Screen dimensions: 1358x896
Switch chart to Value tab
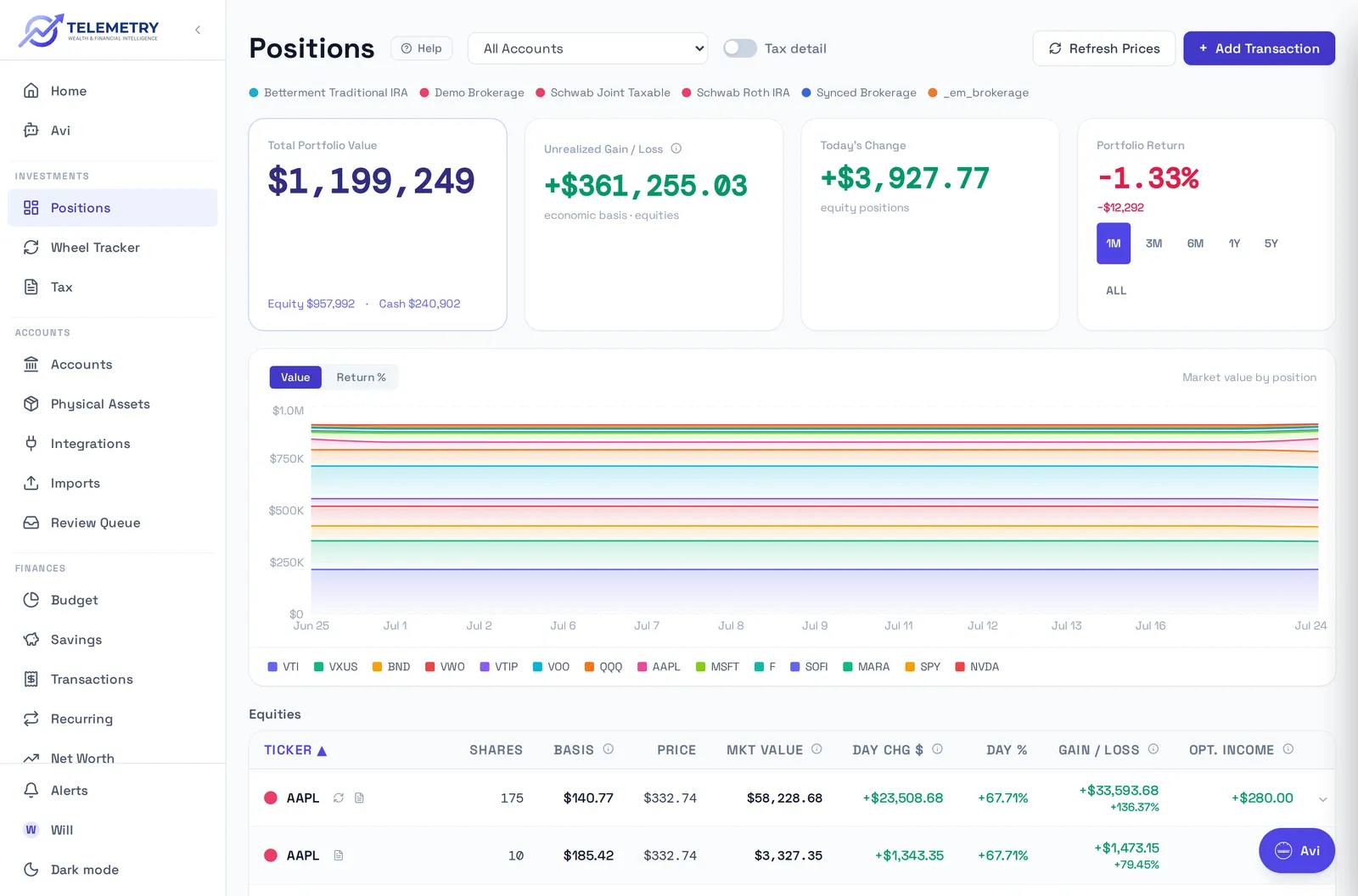[295, 377]
